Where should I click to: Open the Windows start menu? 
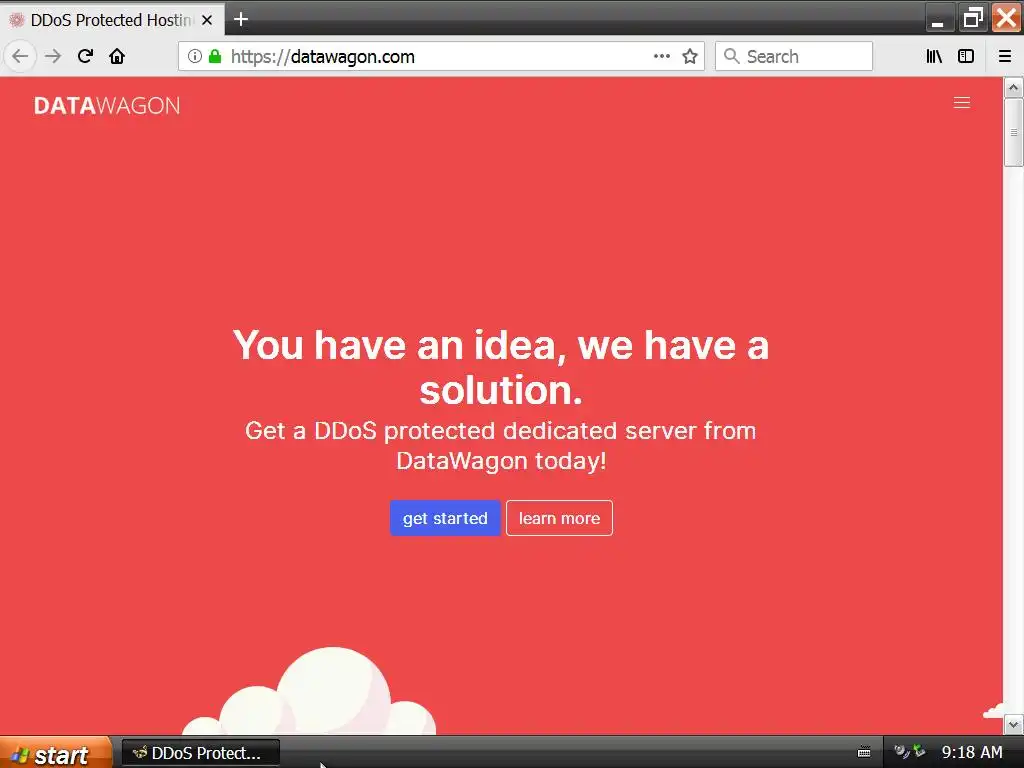point(56,753)
